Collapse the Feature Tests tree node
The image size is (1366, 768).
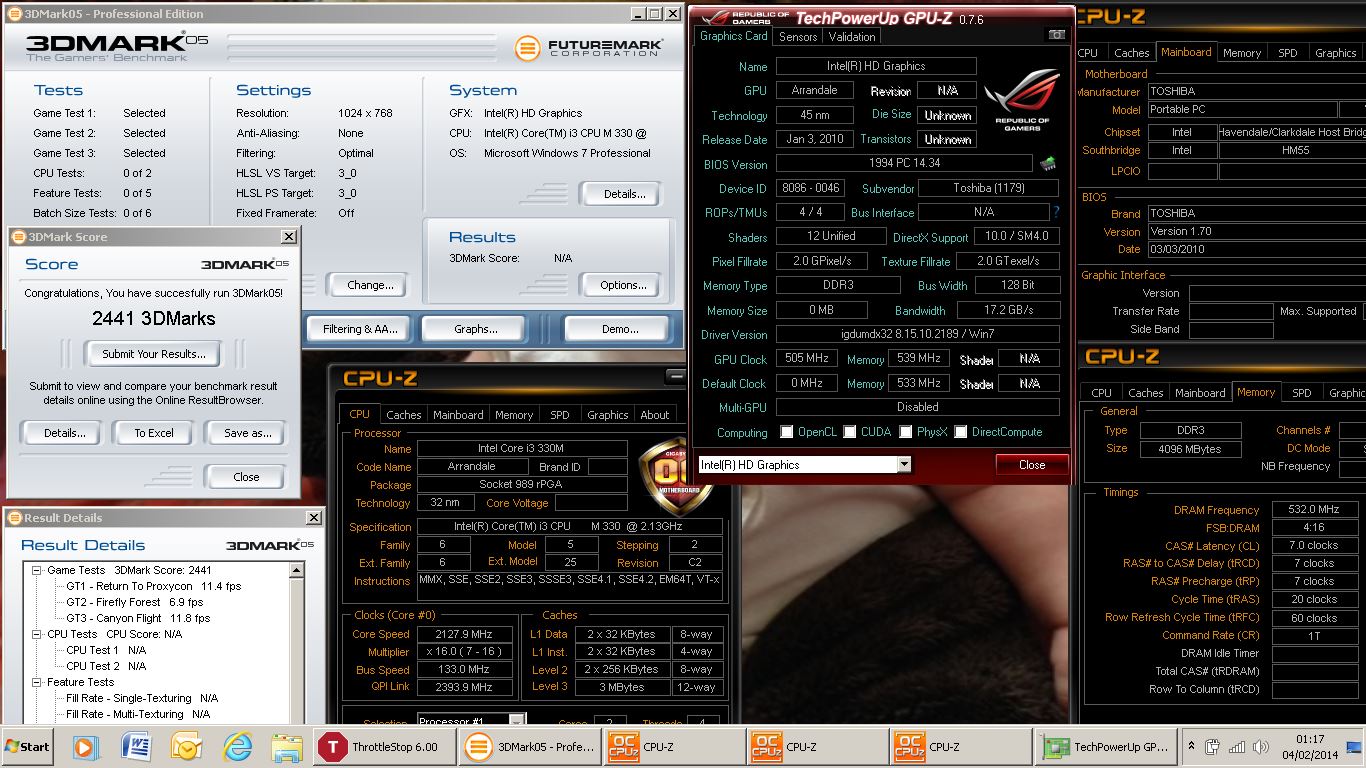click(x=39, y=682)
